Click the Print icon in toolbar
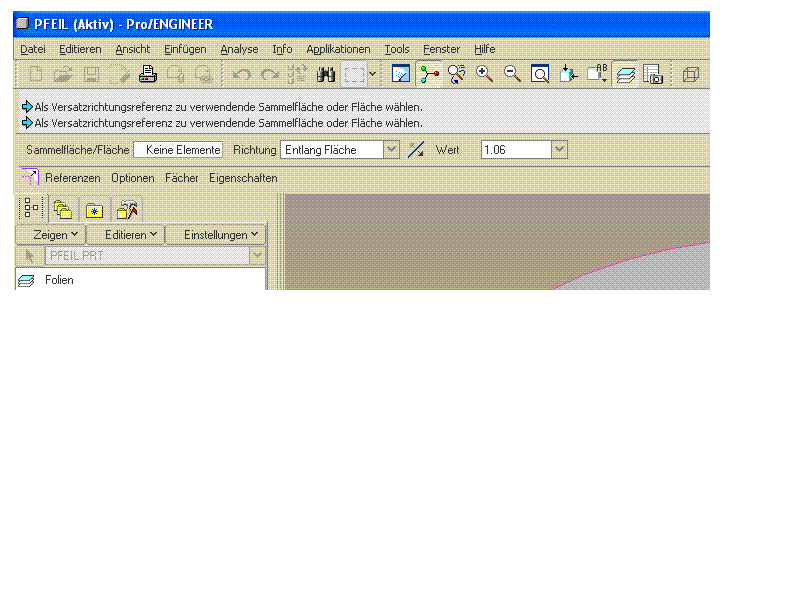The image size is (800, 600). [147, 74]
